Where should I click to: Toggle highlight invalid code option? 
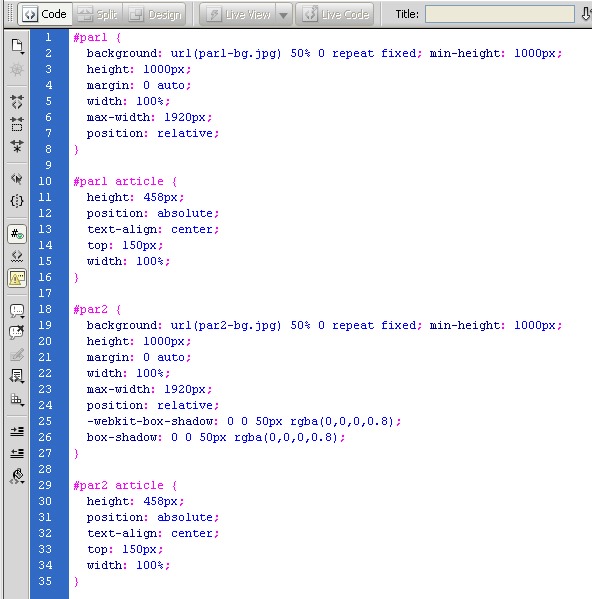coord(17,256)
